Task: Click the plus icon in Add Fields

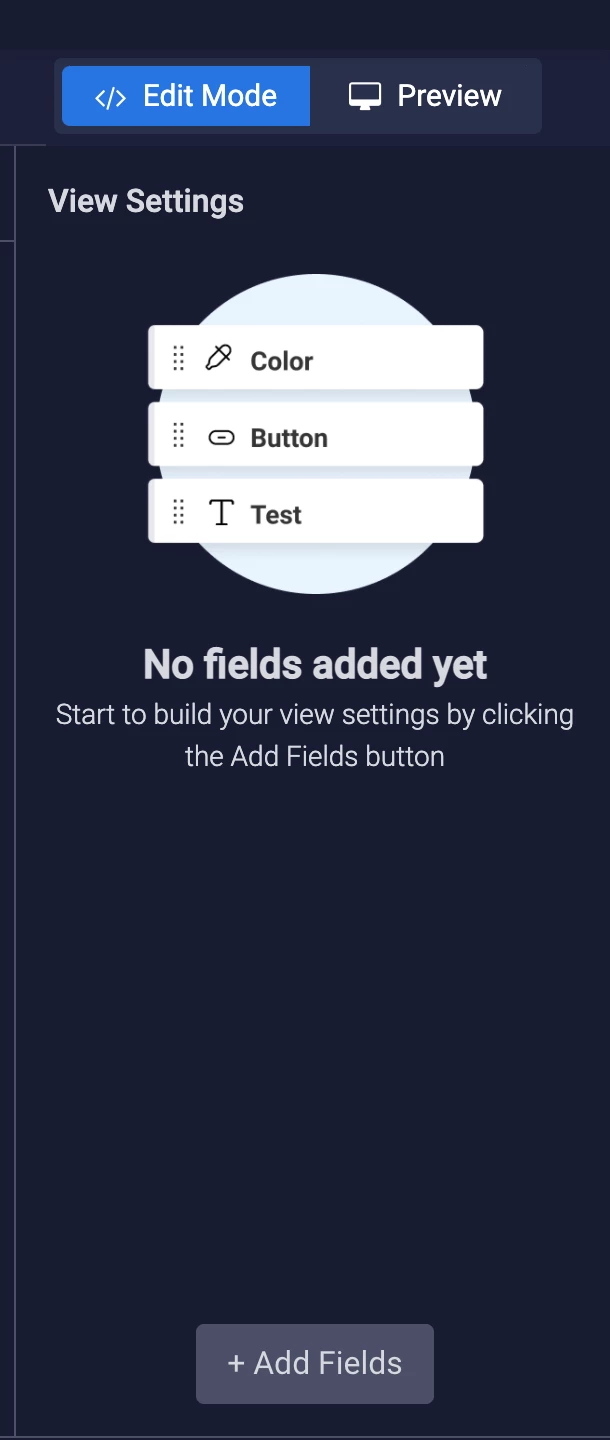Action: point(236,1364)
